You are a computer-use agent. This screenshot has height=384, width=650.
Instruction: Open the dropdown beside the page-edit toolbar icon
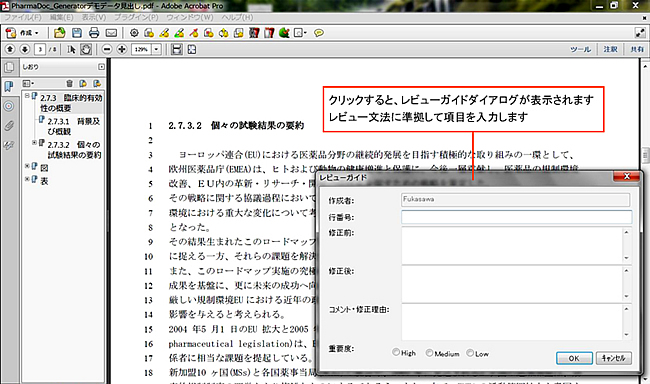[305, 33]
